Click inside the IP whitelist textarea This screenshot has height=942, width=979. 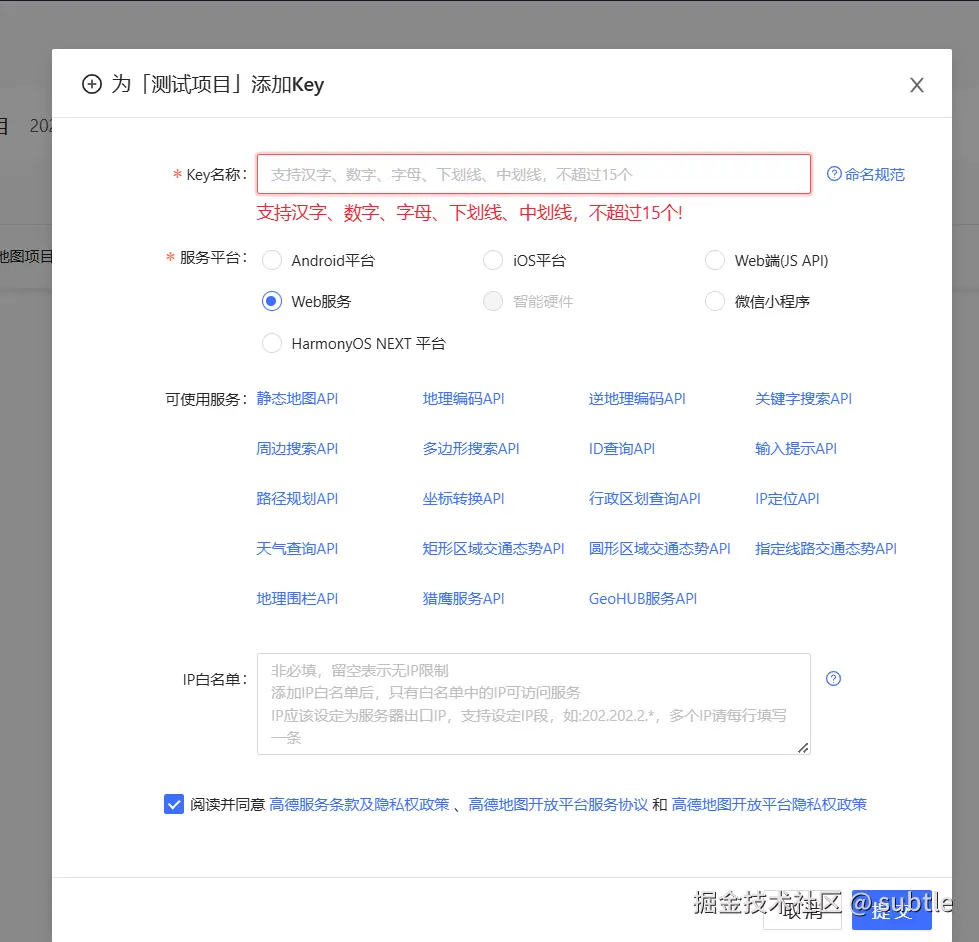coord(534,704)
